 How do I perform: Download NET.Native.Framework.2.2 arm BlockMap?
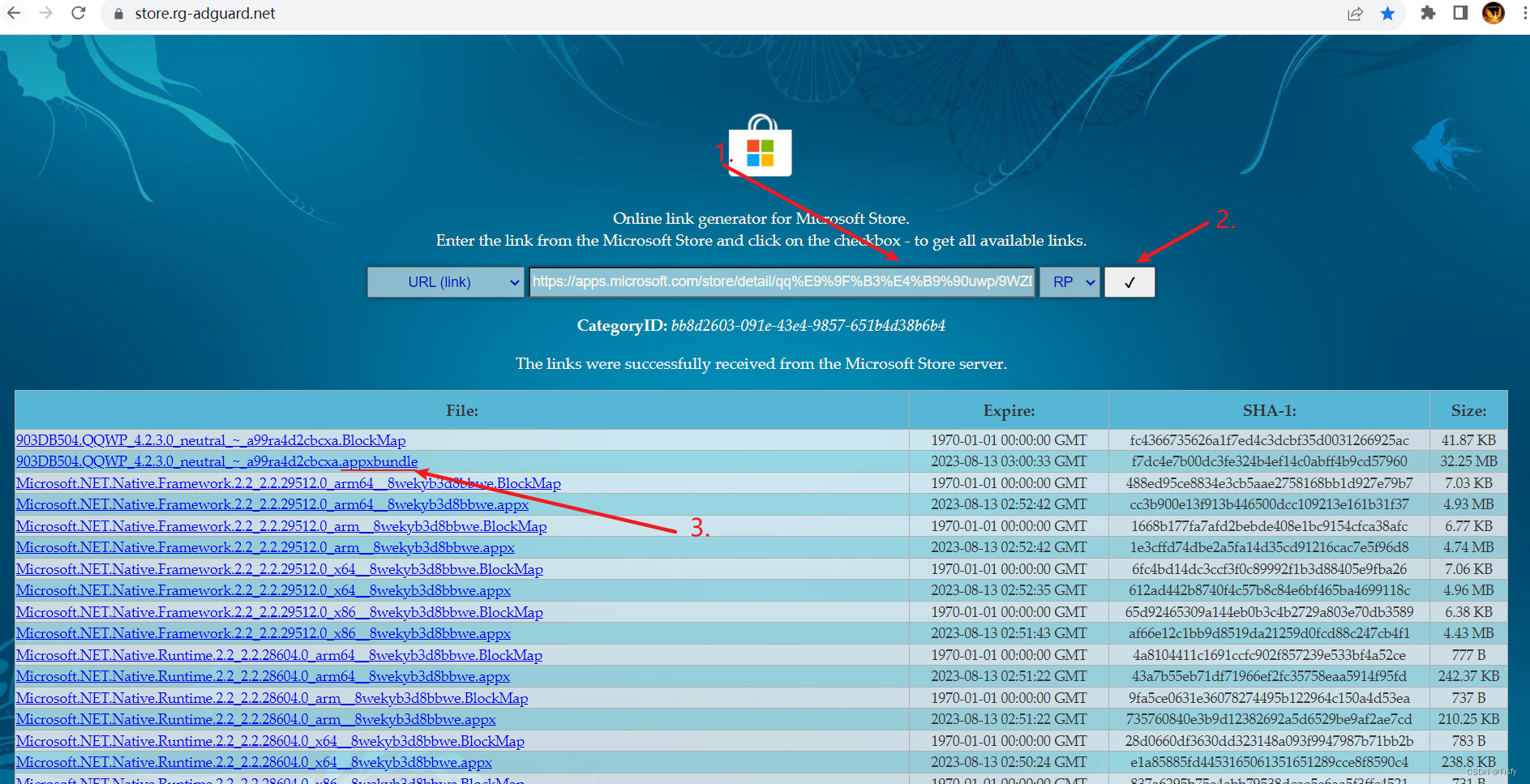point(281,526)
